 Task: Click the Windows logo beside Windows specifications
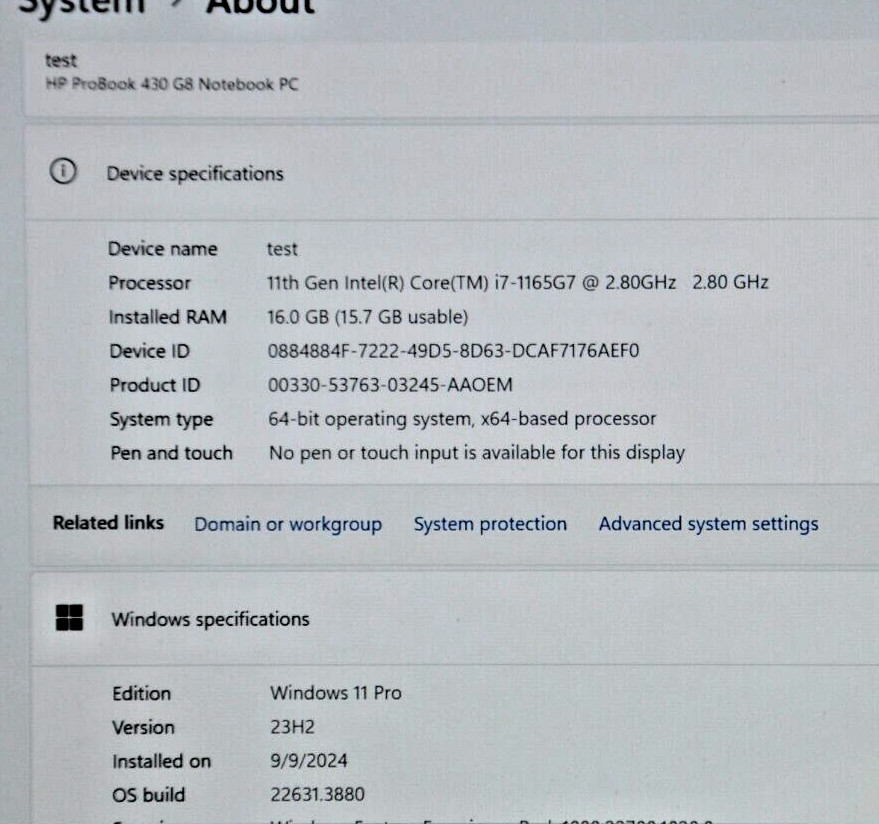click(70, 618)
